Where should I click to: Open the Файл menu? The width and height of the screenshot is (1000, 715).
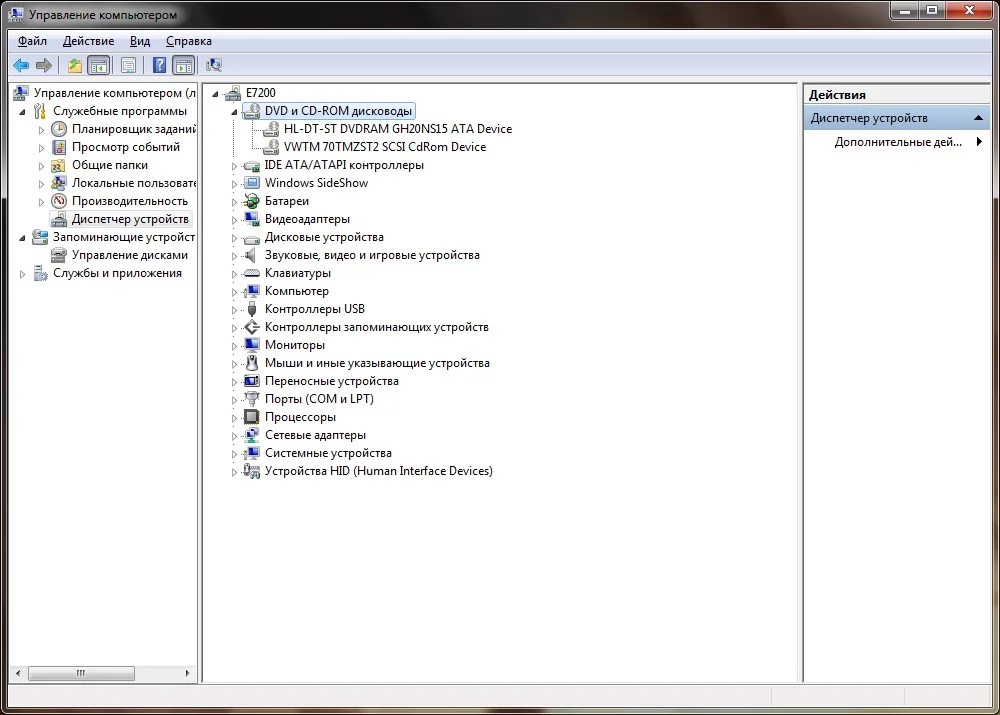pyautogui.click(x=32, y=41)
